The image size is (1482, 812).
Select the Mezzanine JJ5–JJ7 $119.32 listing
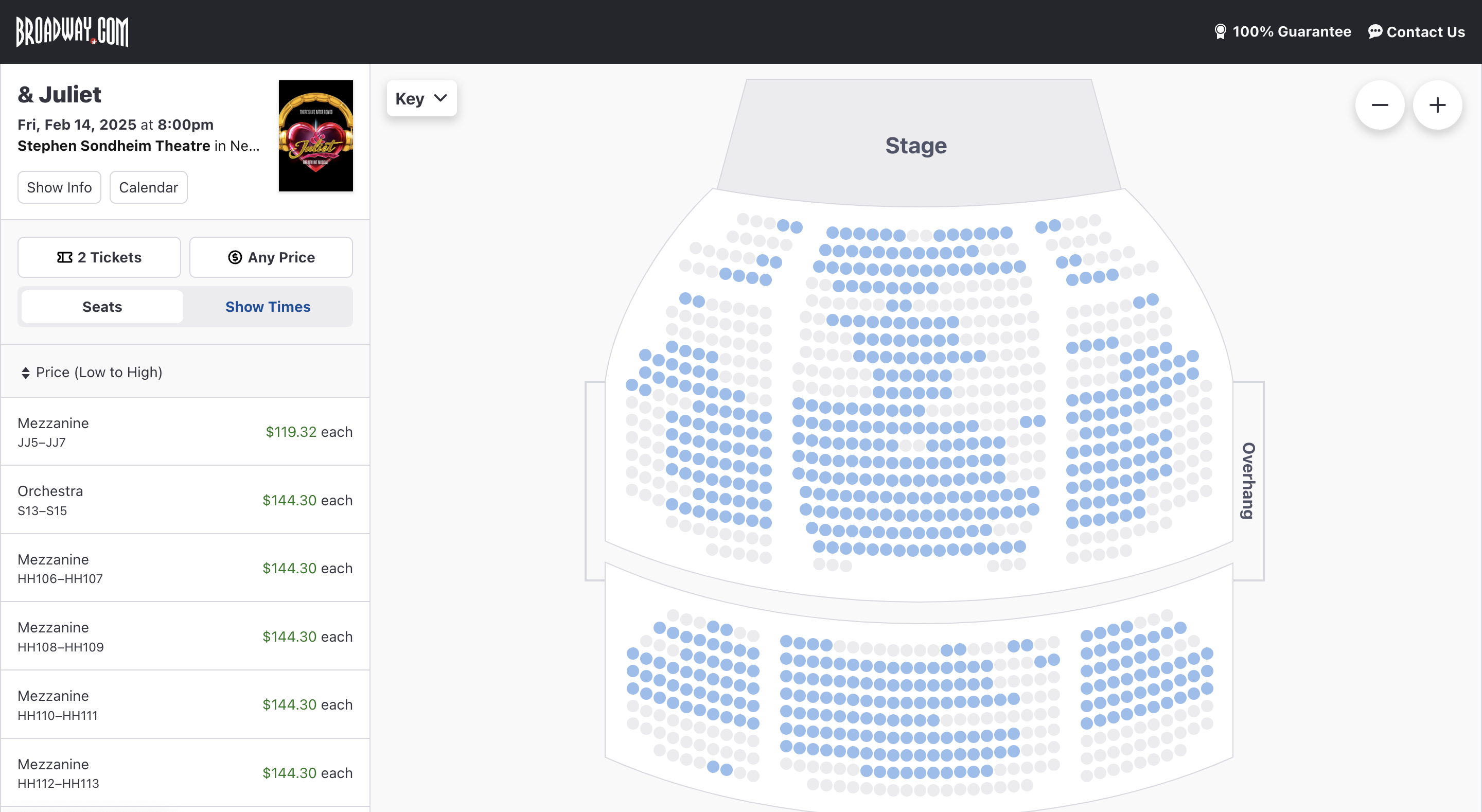pyautogui.click(x=185, y=432)
